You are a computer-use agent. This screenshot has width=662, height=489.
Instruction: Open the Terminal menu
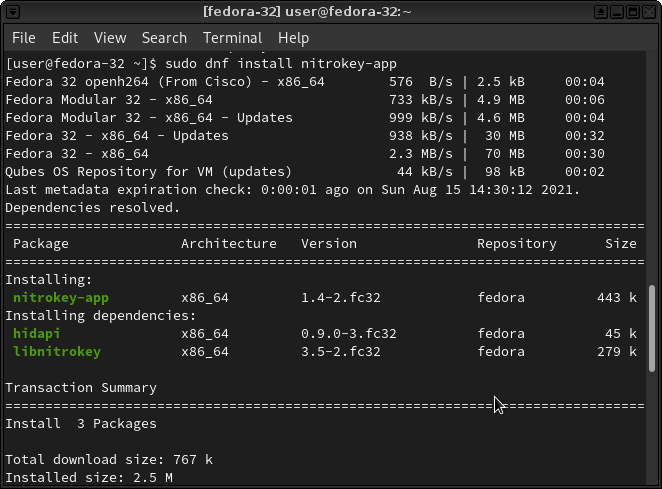[232, 38]
